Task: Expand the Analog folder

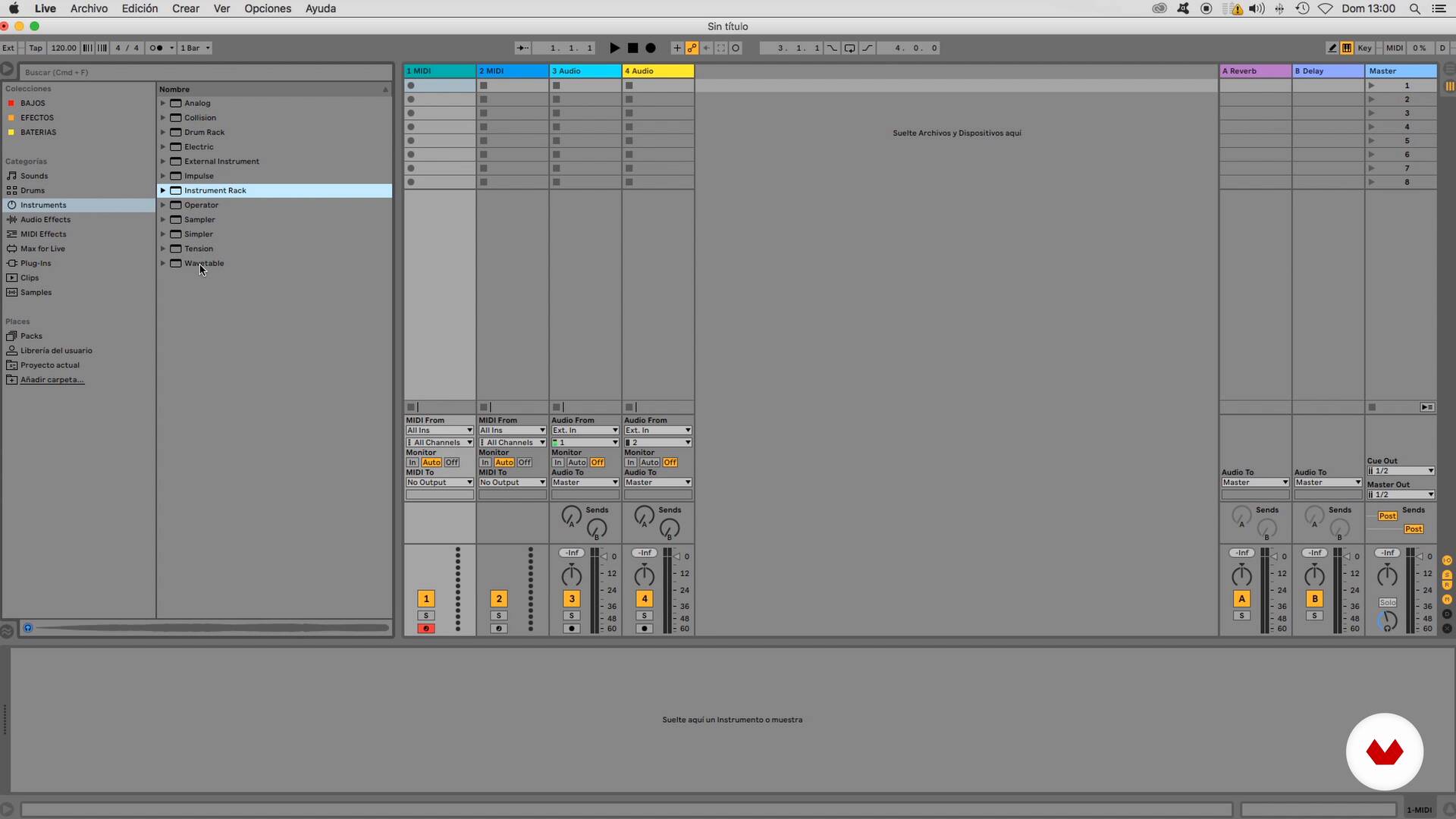Action: pyautogui.click(x=163, y=103)
